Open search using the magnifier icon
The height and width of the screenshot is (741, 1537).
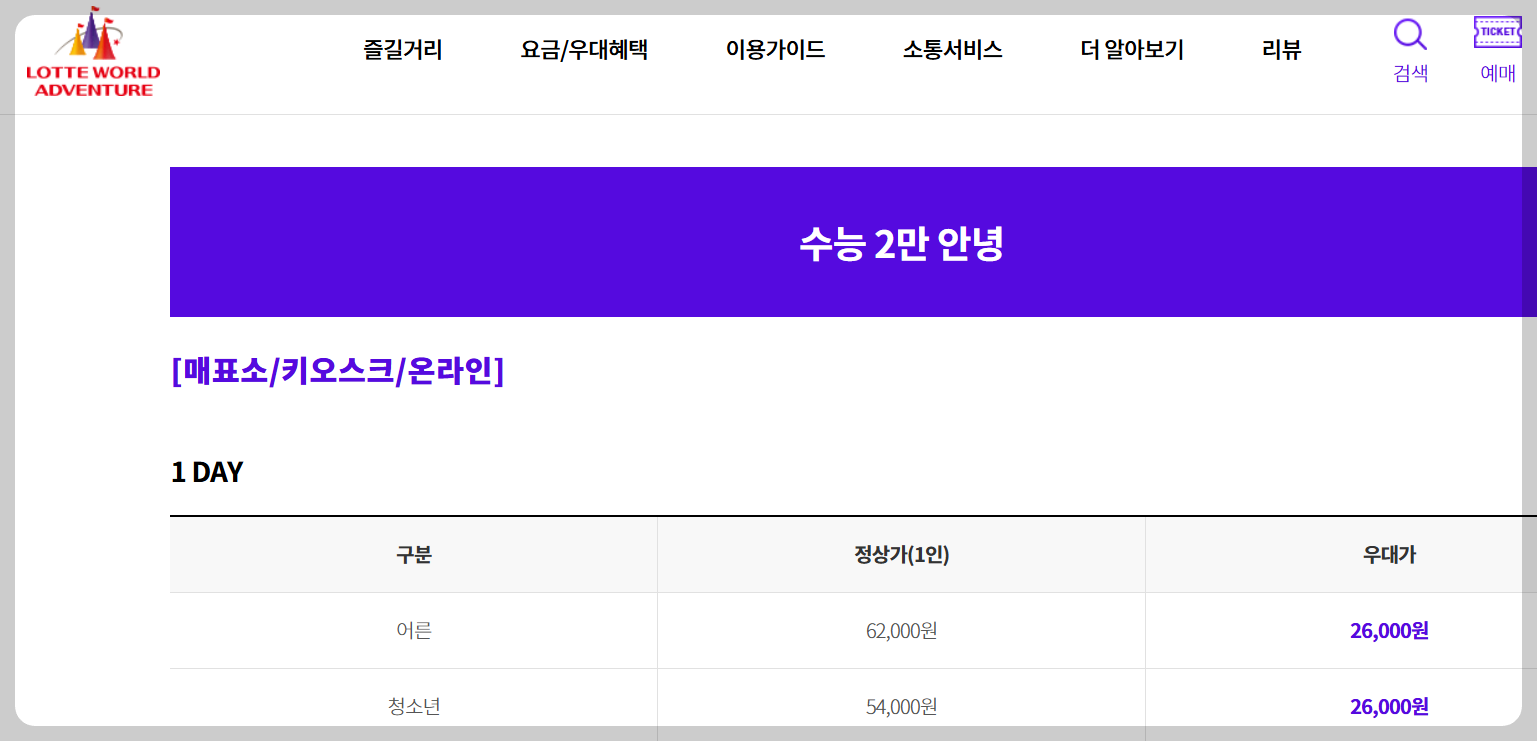pos(1409,35)
